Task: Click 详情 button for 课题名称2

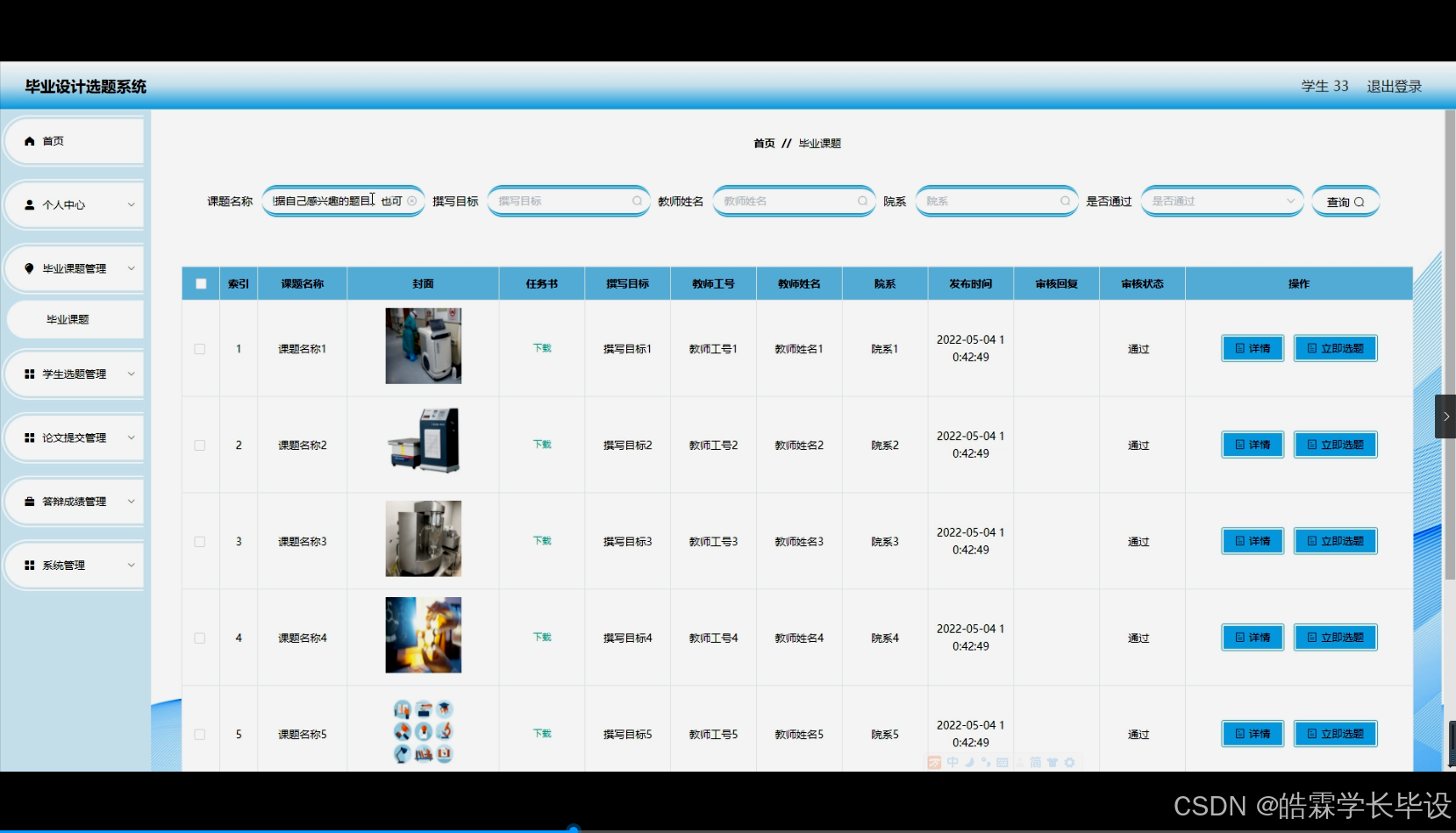Action: coord(1253,445)
